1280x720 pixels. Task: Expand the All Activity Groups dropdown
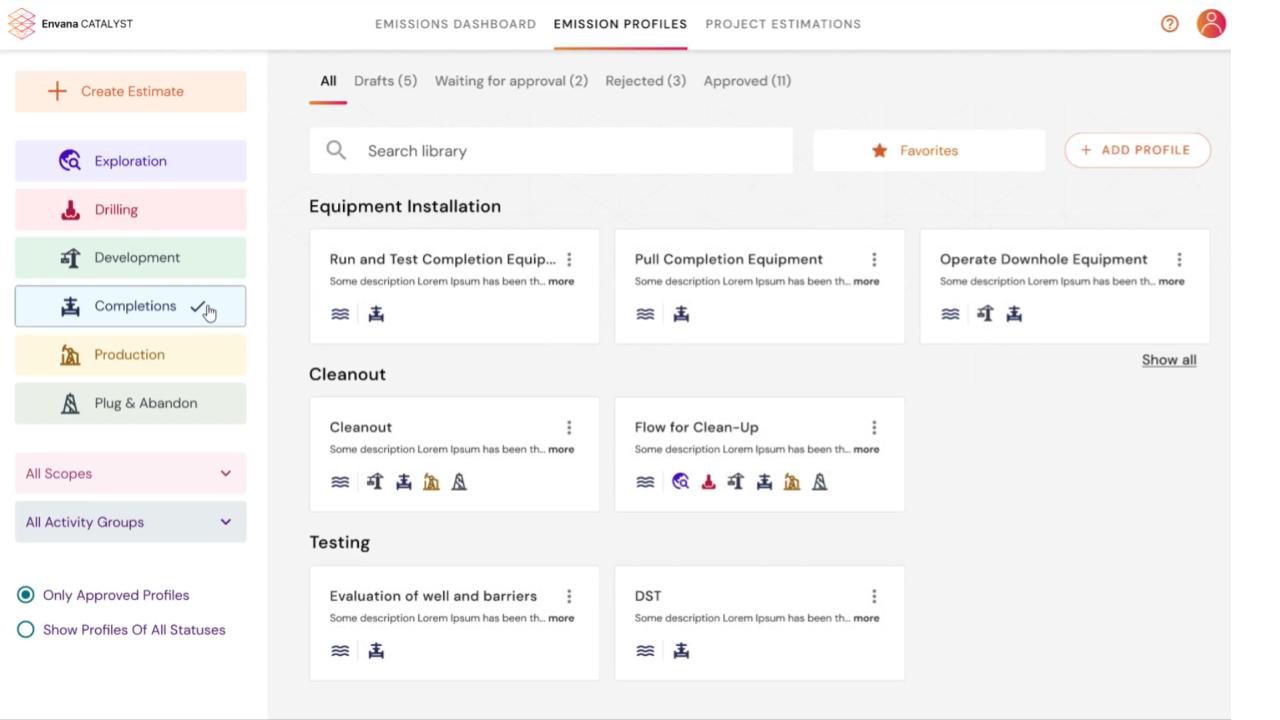(130, 521)
